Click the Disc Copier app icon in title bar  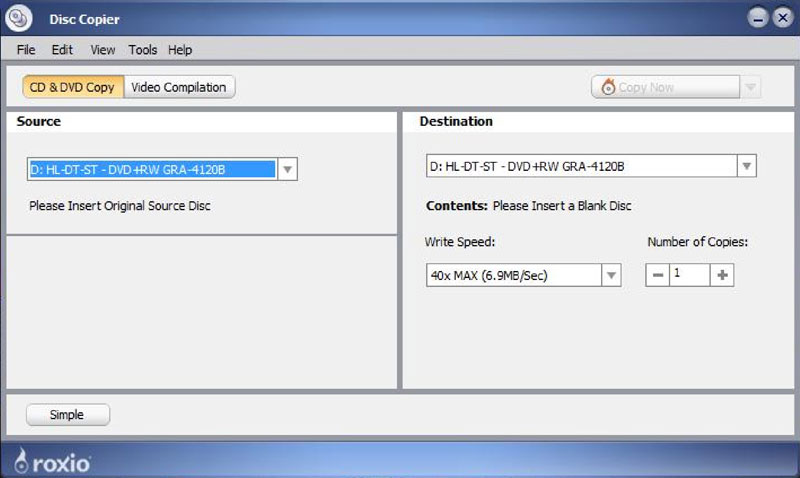click(x=19, y=18)
